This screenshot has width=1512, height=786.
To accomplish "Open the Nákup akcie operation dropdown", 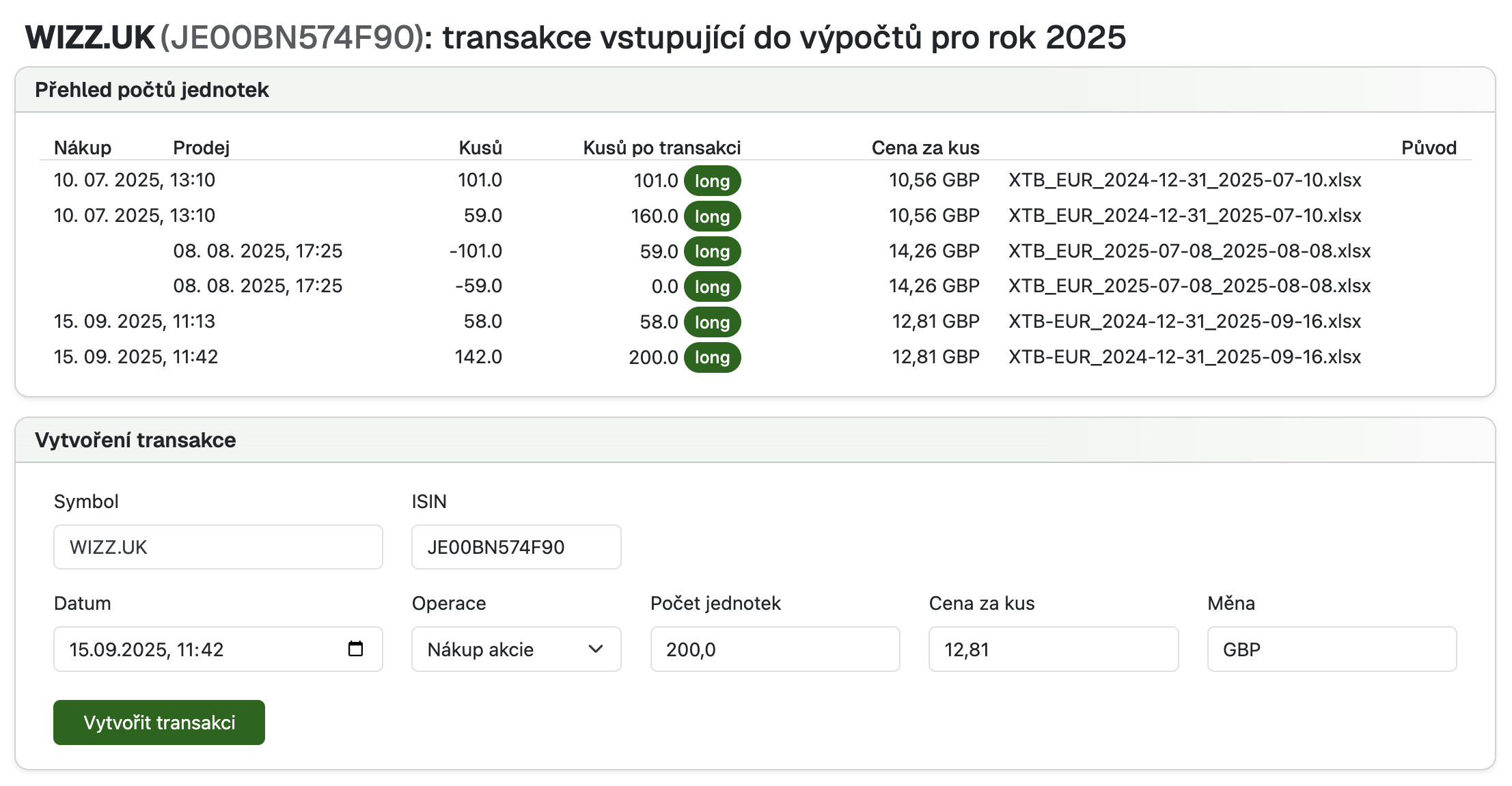I will (x=516, y=649).
